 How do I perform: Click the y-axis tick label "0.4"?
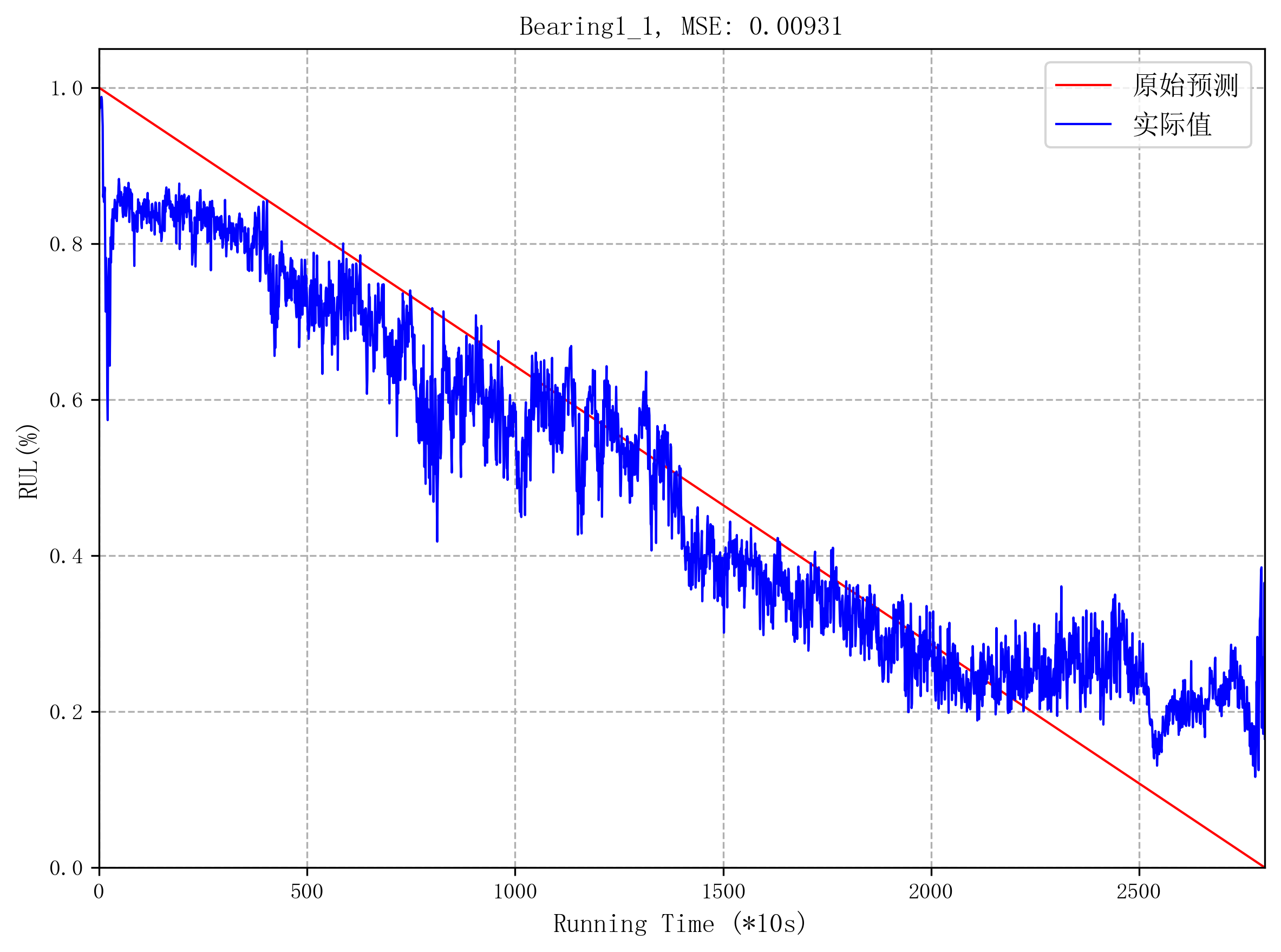(66, 557)
